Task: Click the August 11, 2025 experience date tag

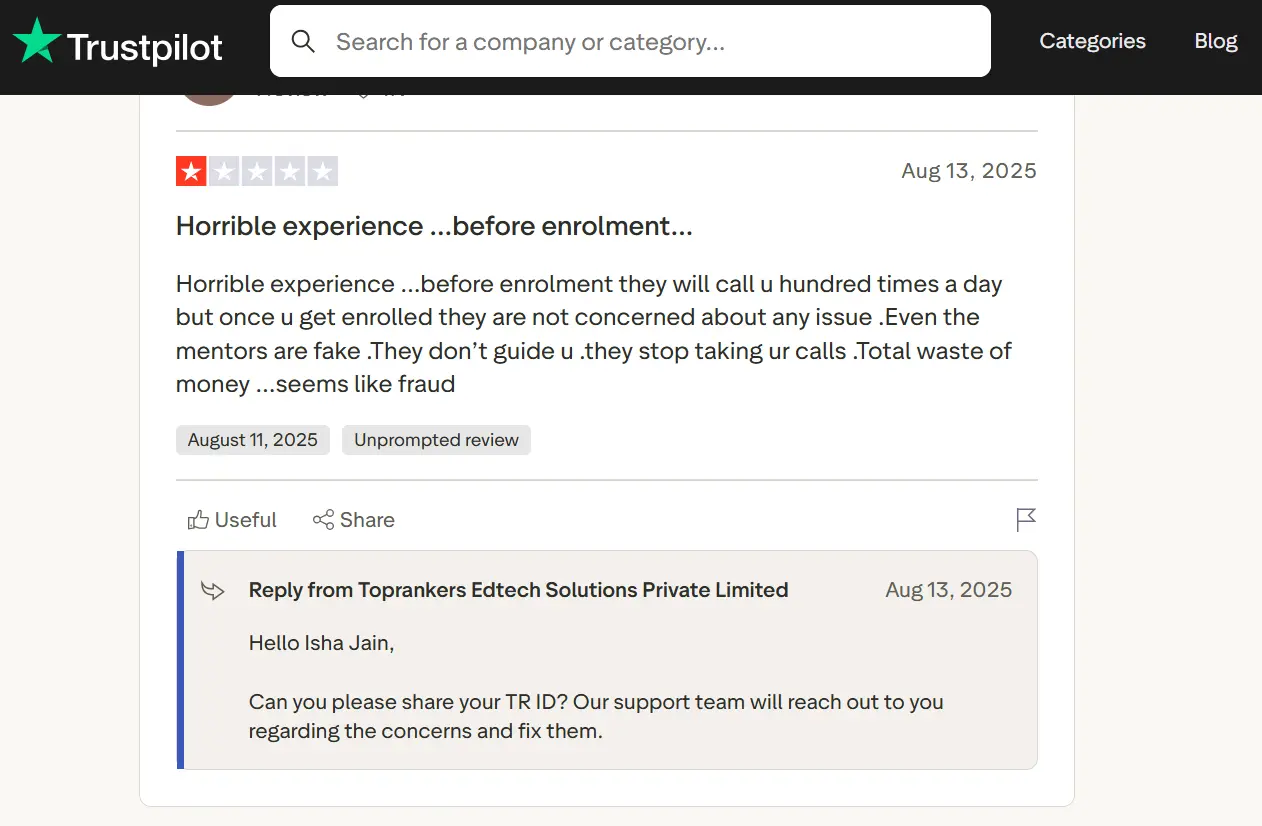Action: click(252, 440)
